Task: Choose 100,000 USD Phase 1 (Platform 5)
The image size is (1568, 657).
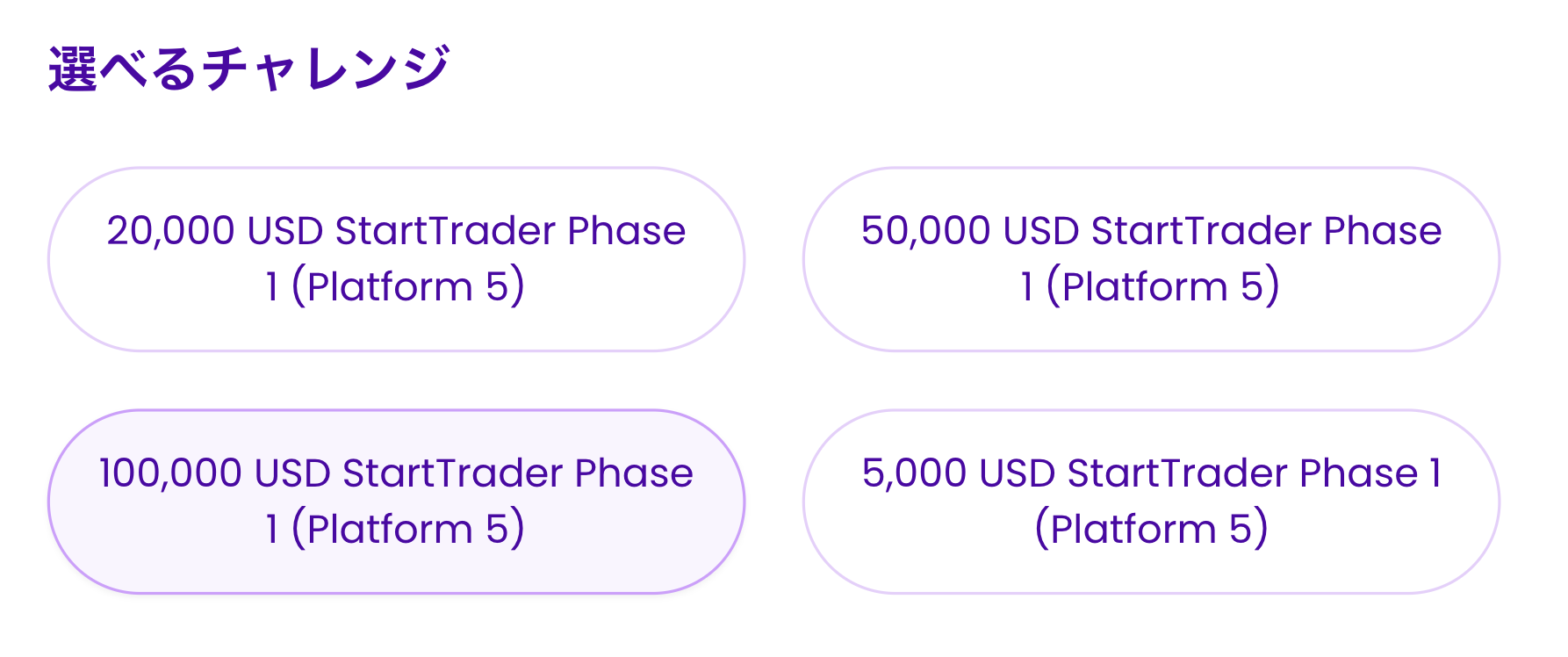Action: point(396,502)
